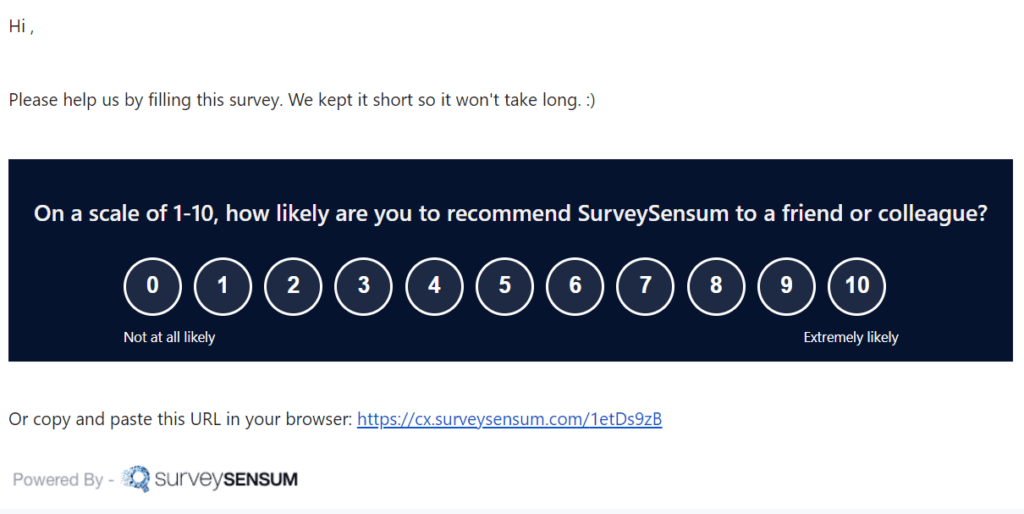Select the number 3 rating circle
This screenshot has width=1024, height=514.
[364, 285]
